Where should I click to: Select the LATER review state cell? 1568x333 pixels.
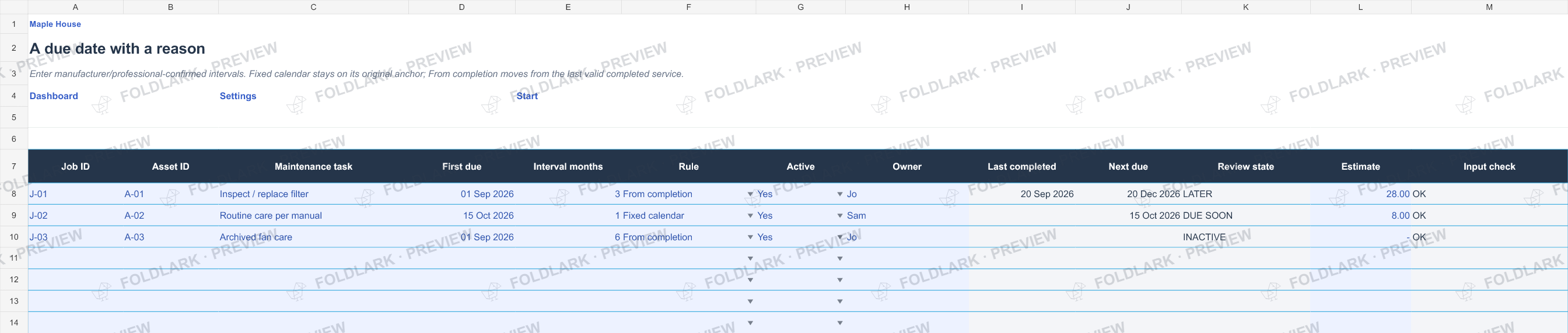[x=1245, y=194]
